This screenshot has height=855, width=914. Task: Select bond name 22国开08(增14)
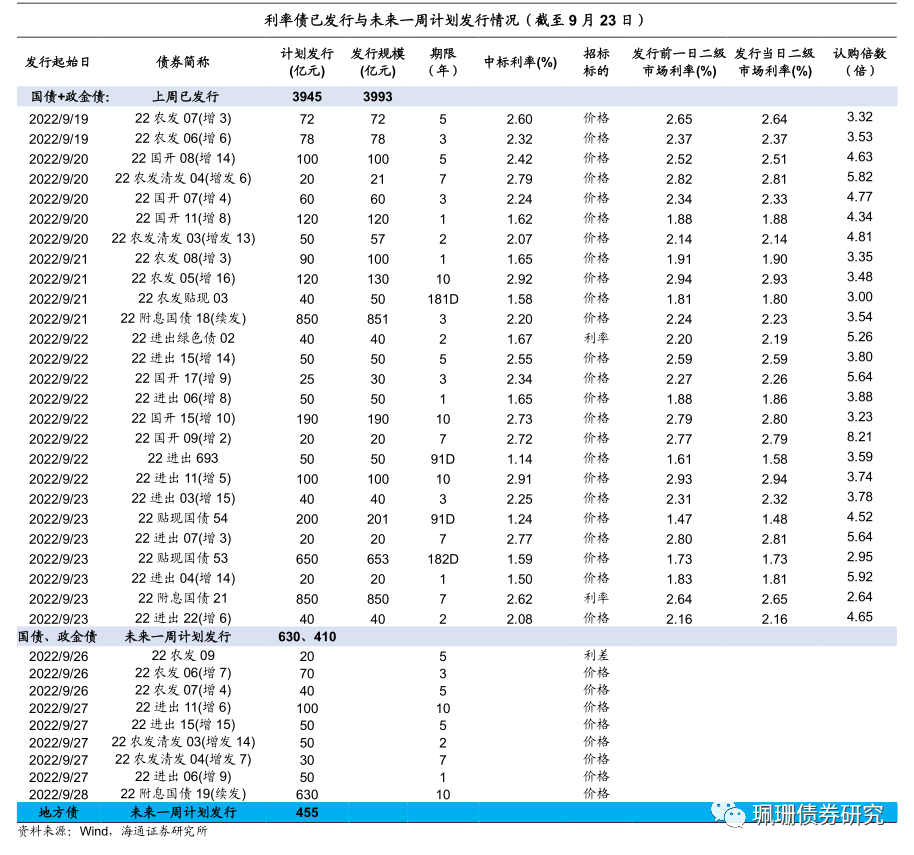click(183, 159)
